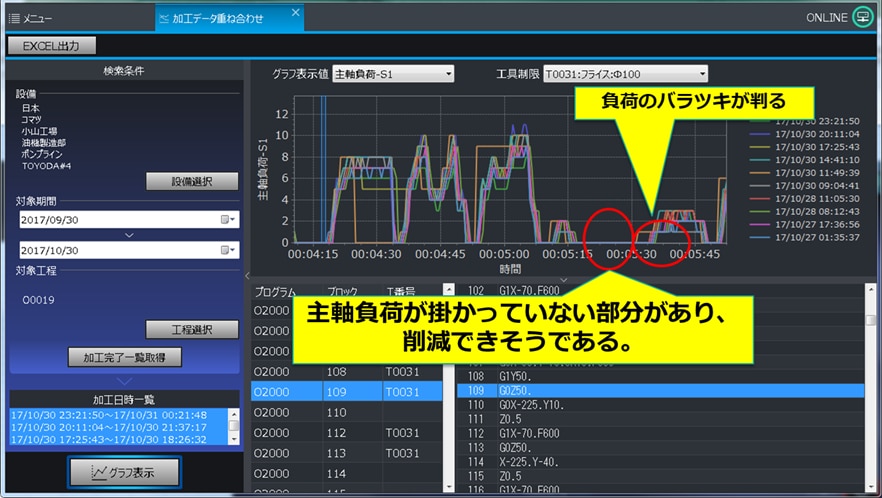Click the 設備選択 button

(192, 181)
